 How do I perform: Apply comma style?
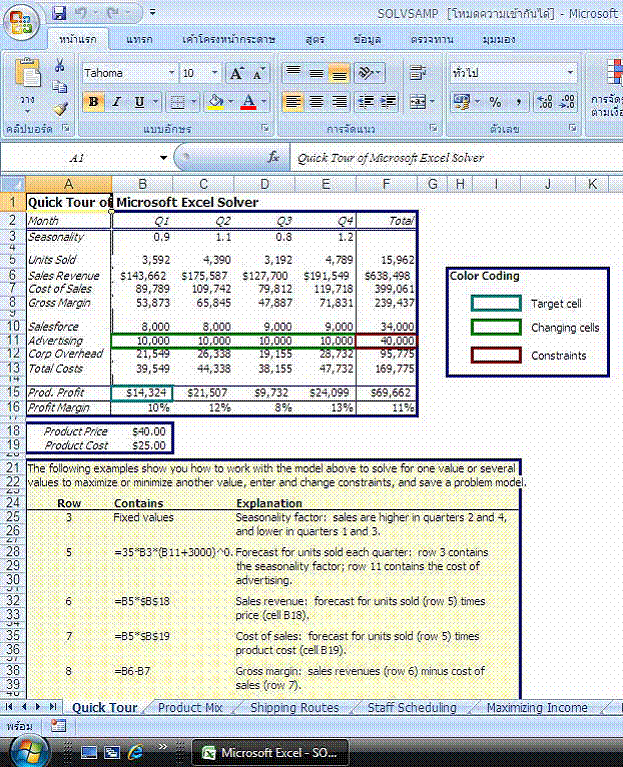tap(518, 102)
